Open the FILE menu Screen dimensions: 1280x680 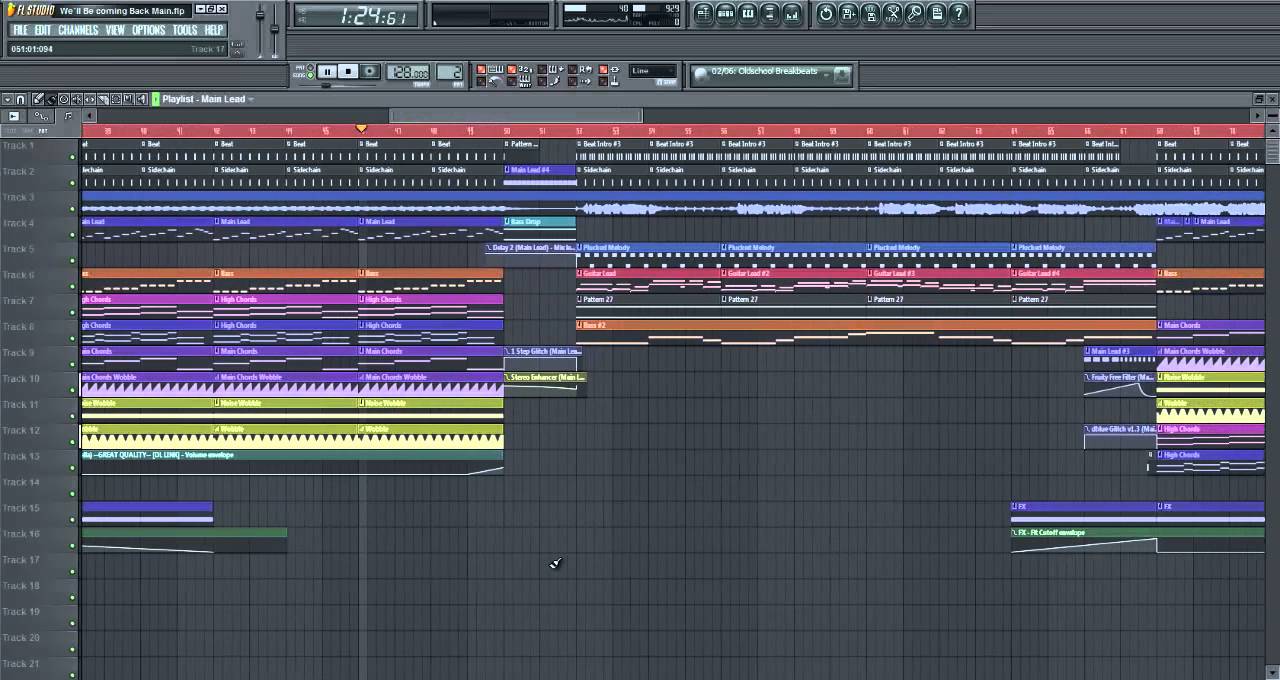point(20,30)
